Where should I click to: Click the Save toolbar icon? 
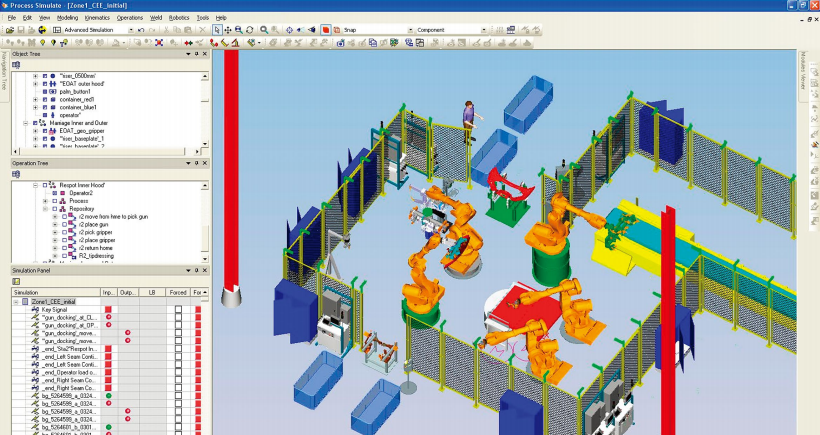pyautogui.click(x=21, y=30)
